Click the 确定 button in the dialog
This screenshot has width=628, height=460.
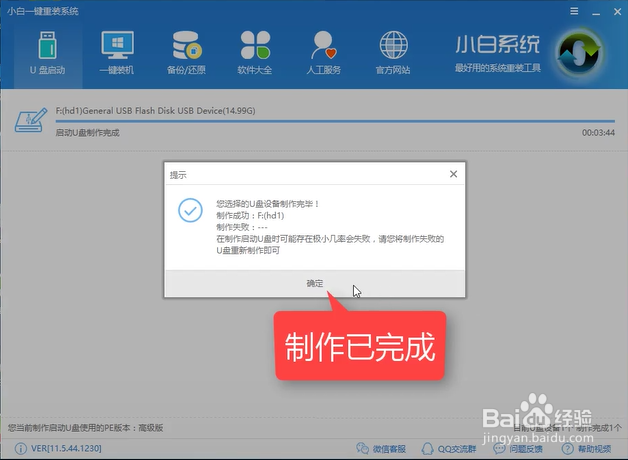315,283
